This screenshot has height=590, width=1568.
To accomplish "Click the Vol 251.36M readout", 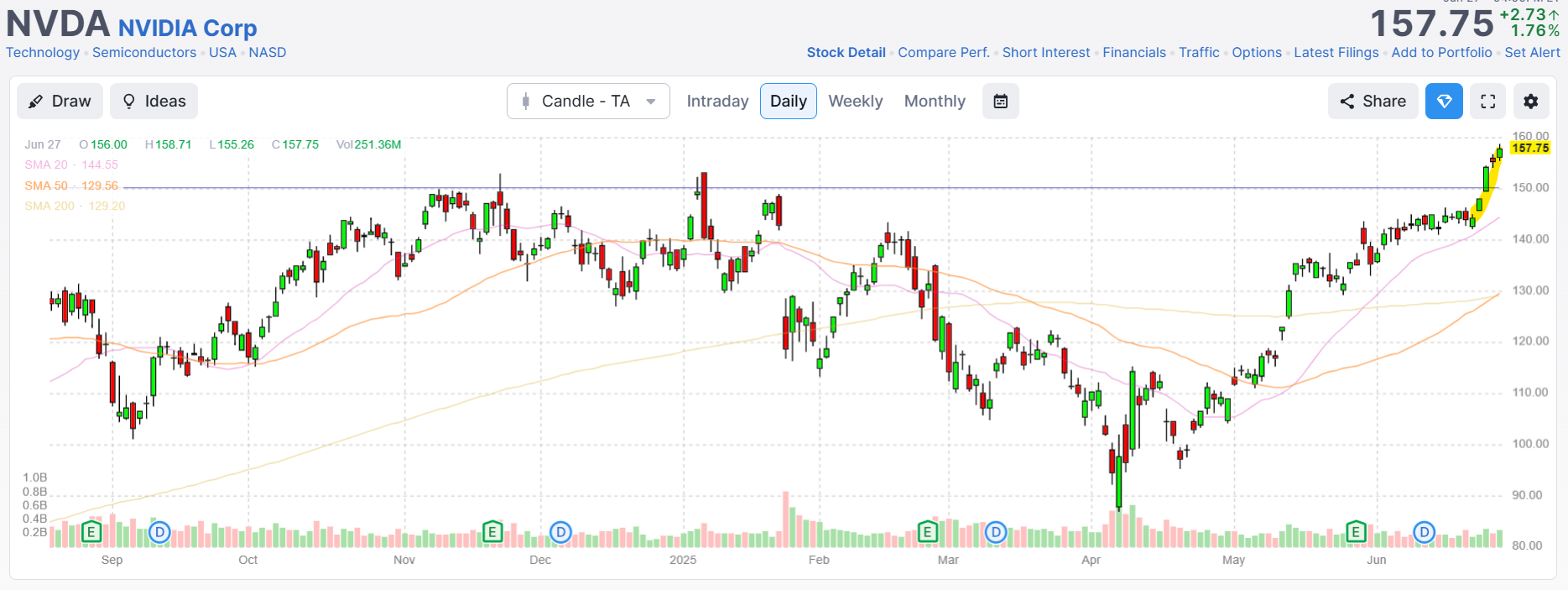I will 368,144.
